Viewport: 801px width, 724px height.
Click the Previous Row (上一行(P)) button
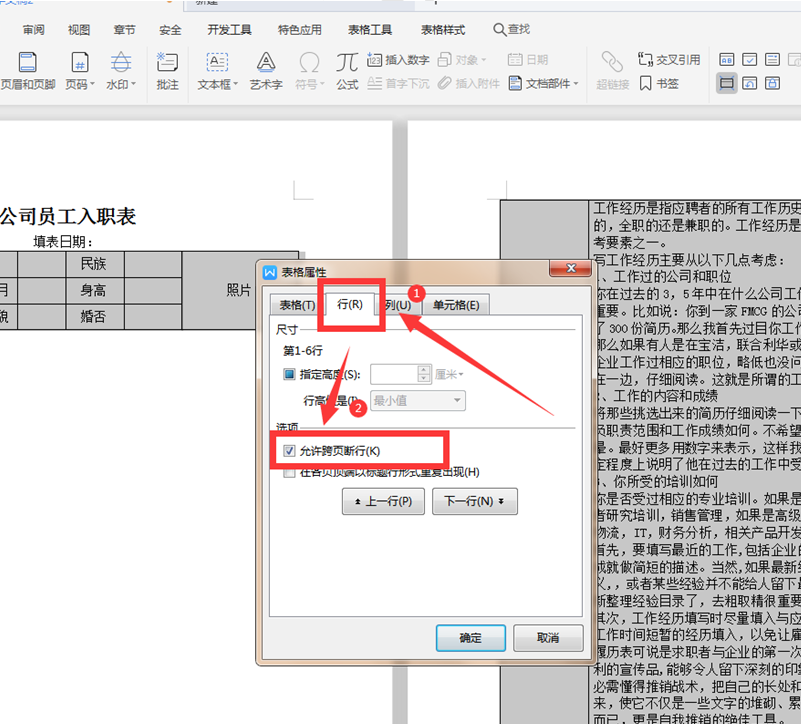pyautogui.click(x=383, y=501)
